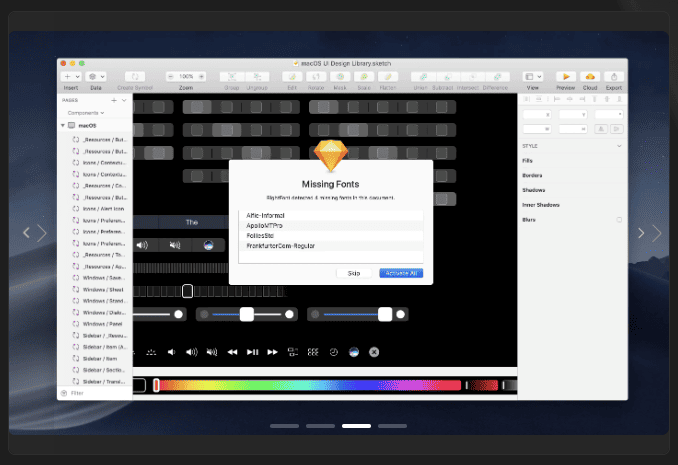Click the Export toolbar icon
Screen dimensions: 678x465
[614, 77]
